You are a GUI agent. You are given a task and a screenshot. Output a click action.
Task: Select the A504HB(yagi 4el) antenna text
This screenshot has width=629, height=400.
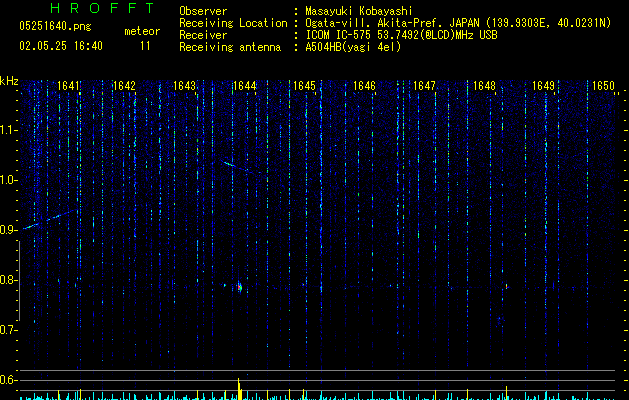353,47
